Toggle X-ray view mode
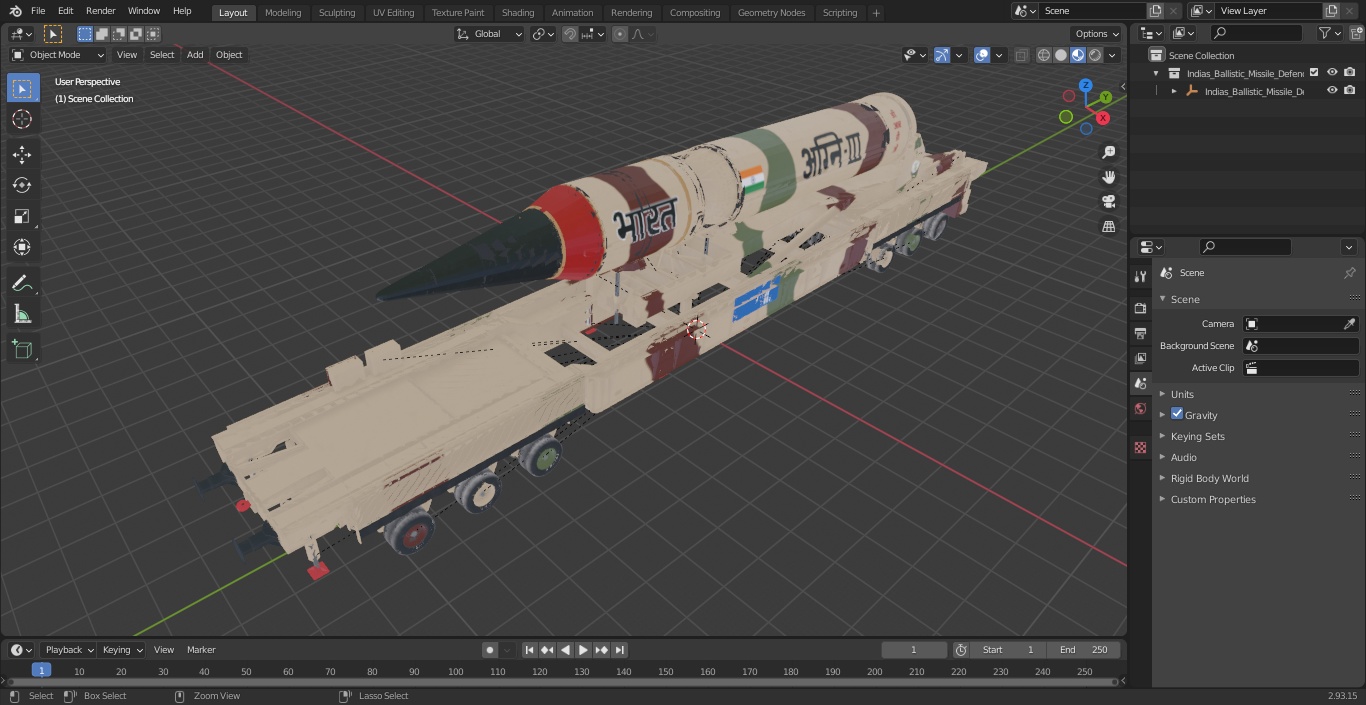The height and width of the screenshot is (705, 1366). click(1021, 55)
